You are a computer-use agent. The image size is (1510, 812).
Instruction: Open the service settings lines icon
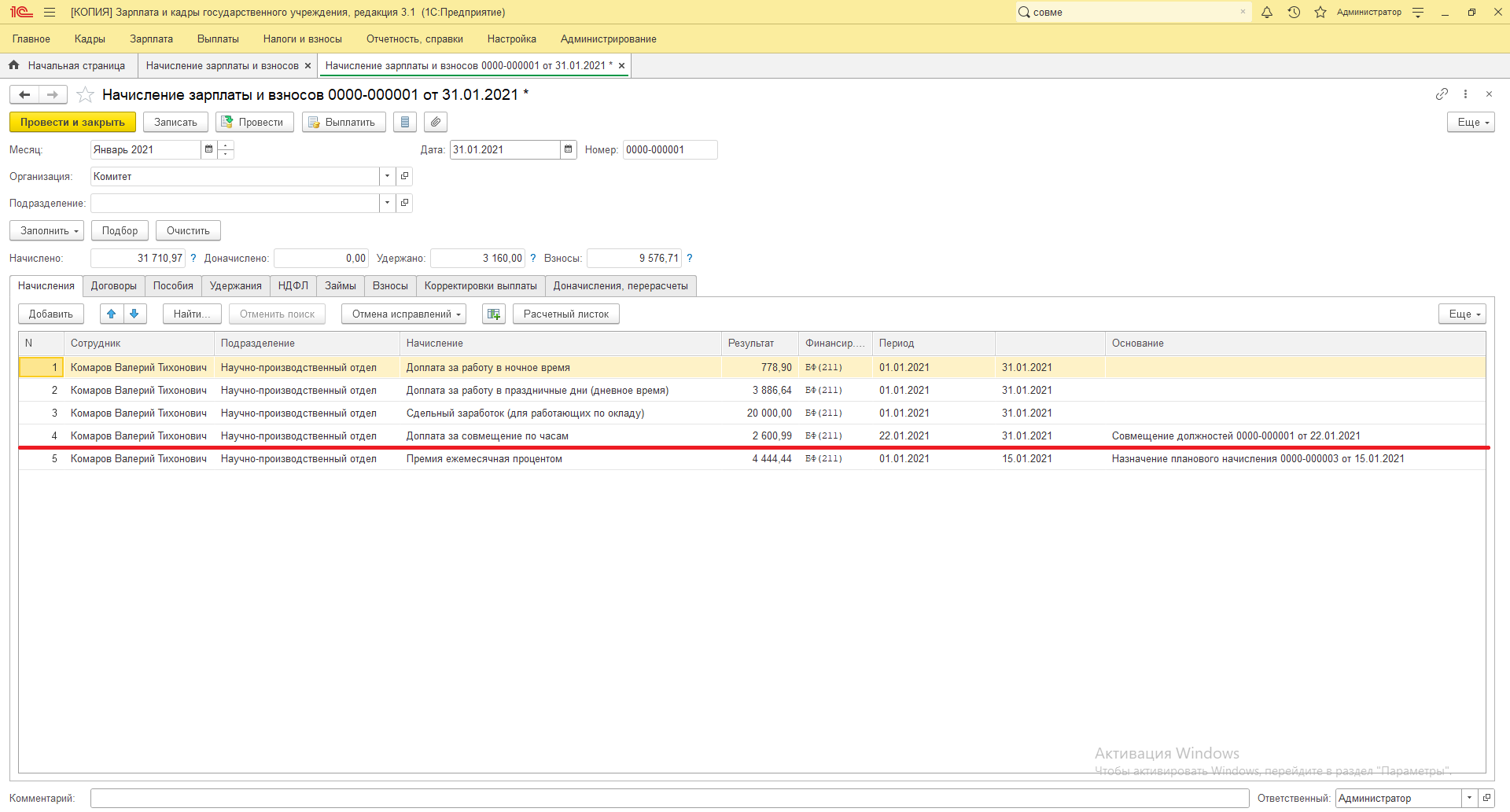(x=1418, y=13)
